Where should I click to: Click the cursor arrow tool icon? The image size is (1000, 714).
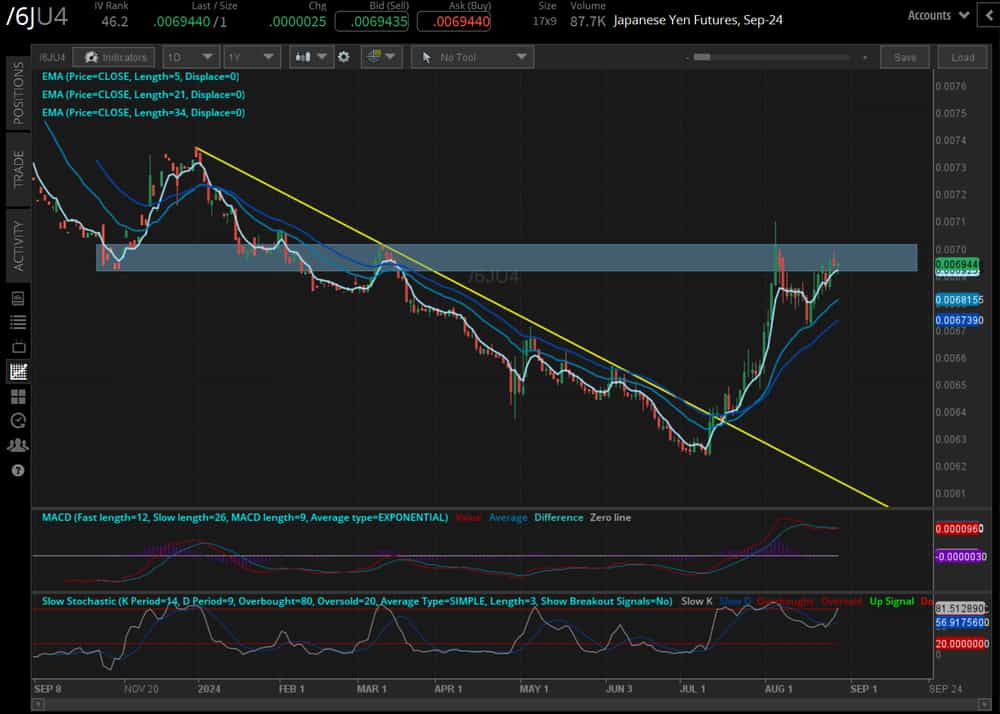[x=427, y=57]
